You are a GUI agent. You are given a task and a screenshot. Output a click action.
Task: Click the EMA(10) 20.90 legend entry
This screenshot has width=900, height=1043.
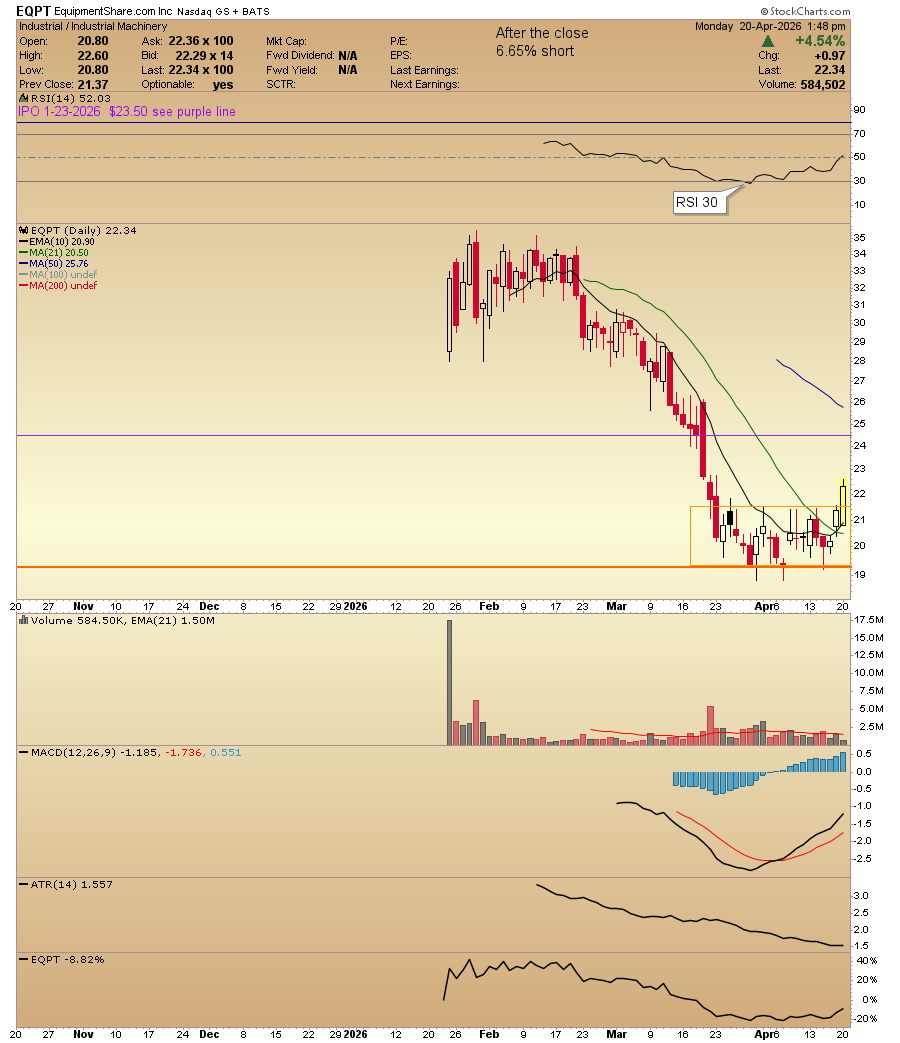(x=57, y=241)
